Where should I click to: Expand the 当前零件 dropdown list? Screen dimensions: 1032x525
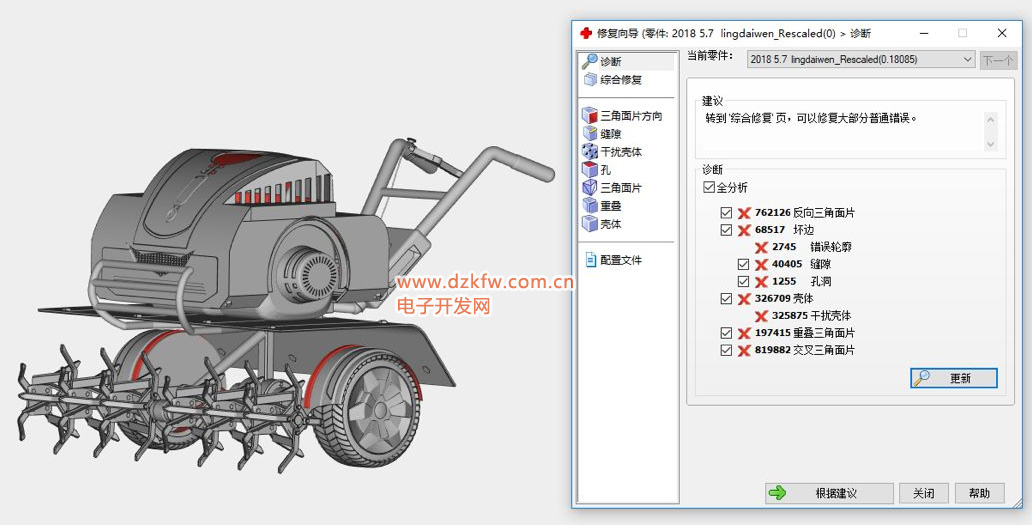pyautogui.click(x=966, y=60)
